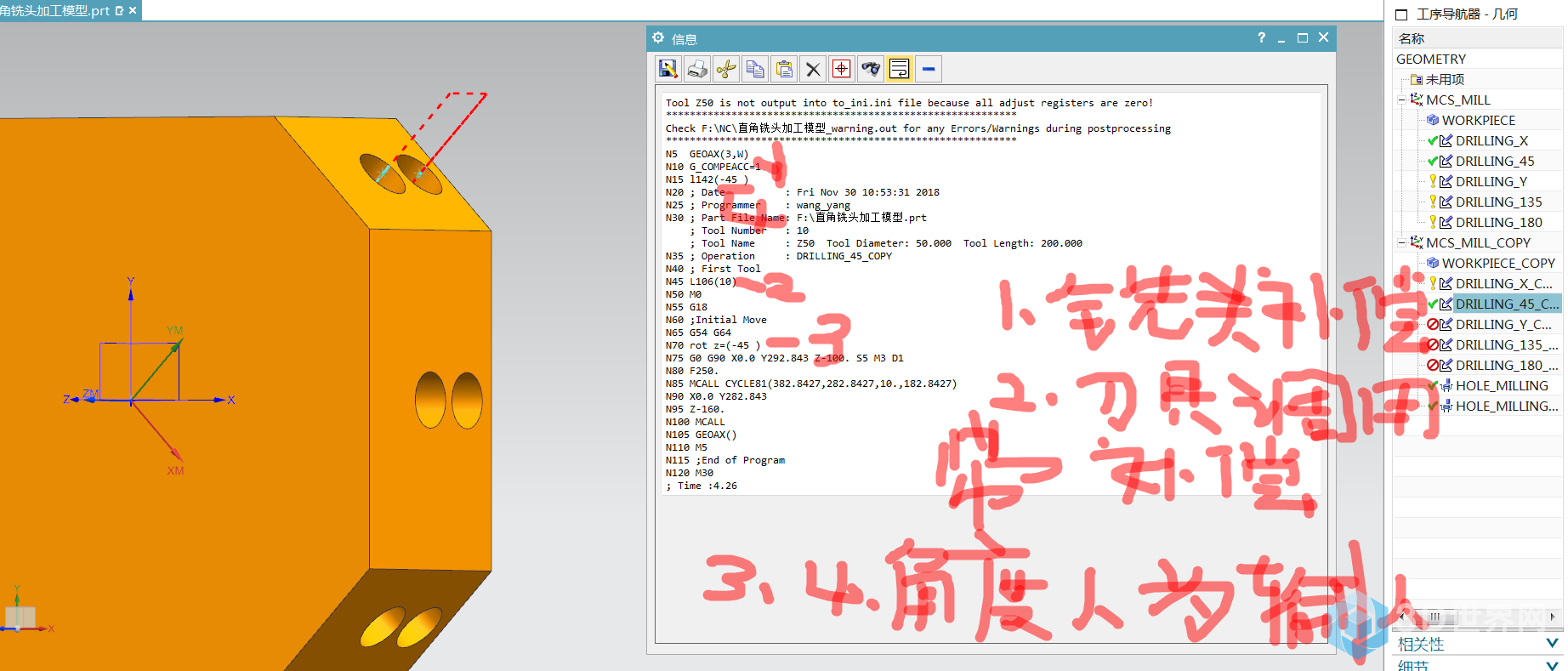Select the DRILLING_180 operation
The image size is (1568, 671).
1498,222
